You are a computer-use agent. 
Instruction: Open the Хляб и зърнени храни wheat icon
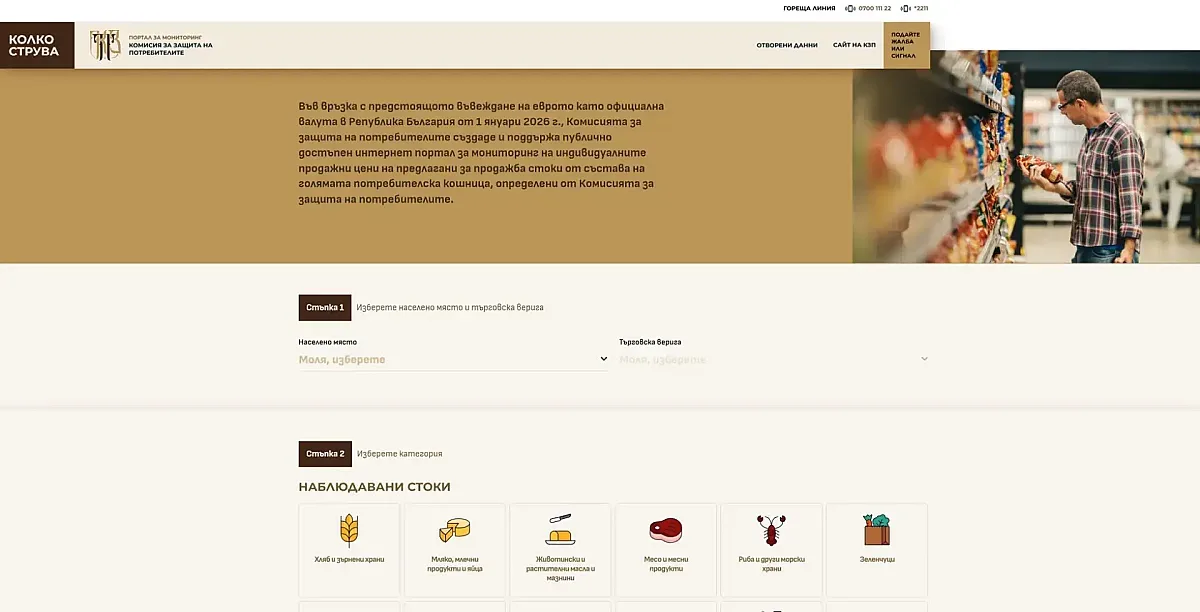tap(349, 530)
